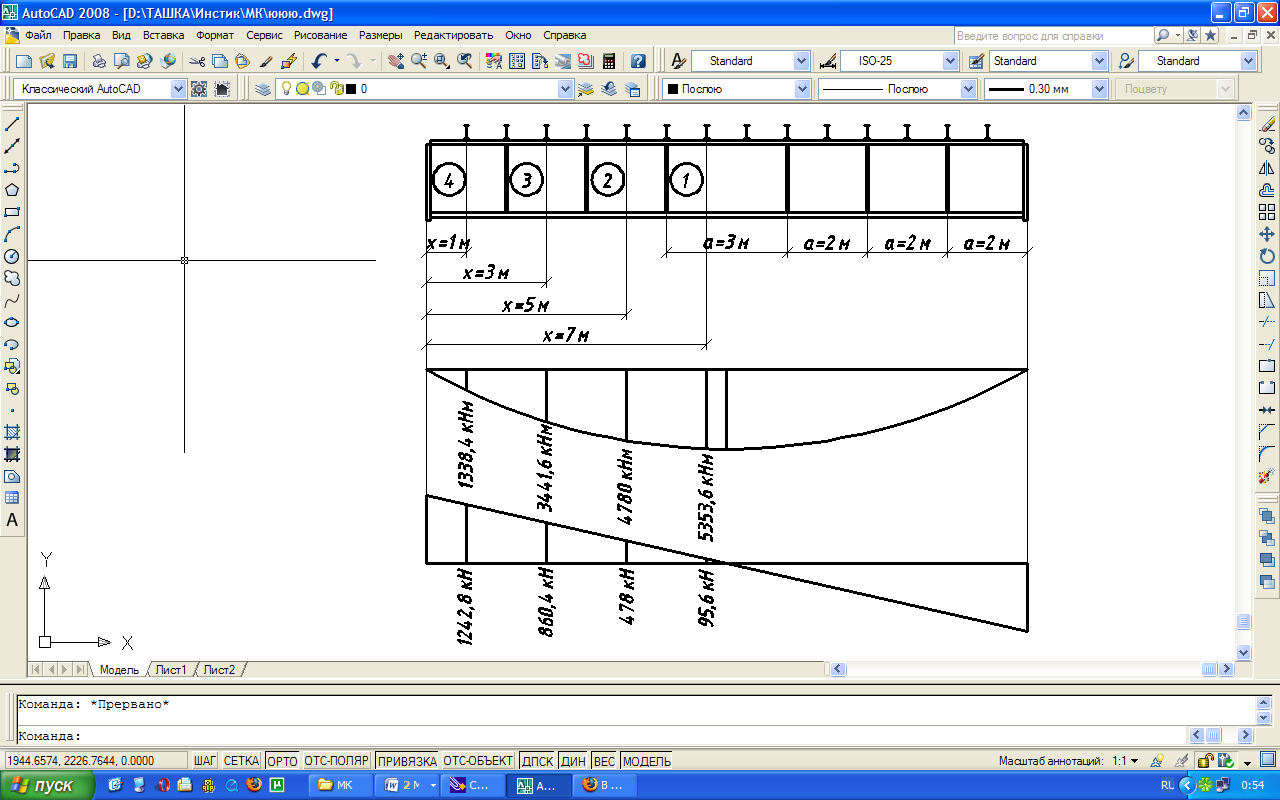Click the Rotate tool icon
Viewport: 1280px width, 800px height.
[x=1267, y=256]
